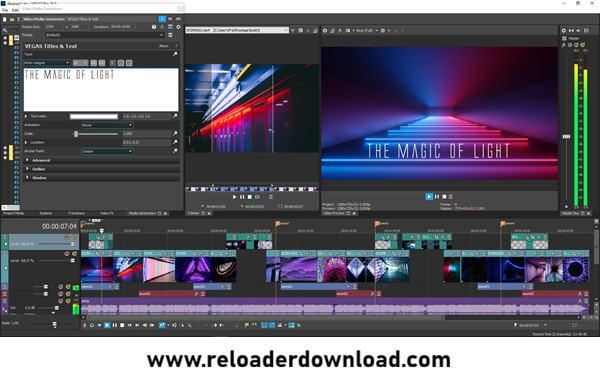Play the clip in the Trimmer
The width and height of the screenshot is (600, 381).
coord(234,197)
